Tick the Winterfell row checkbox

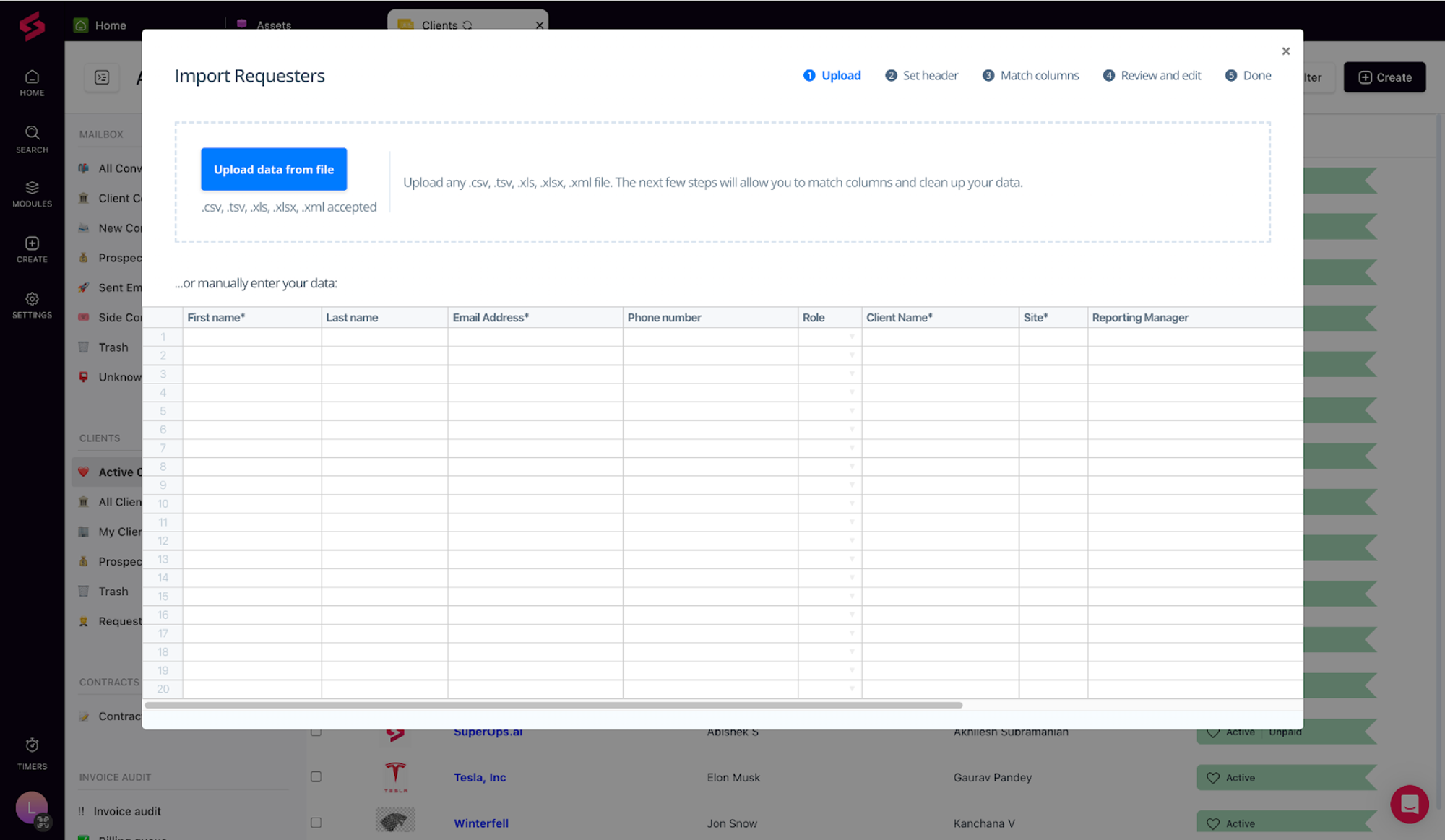click(316, 823)
